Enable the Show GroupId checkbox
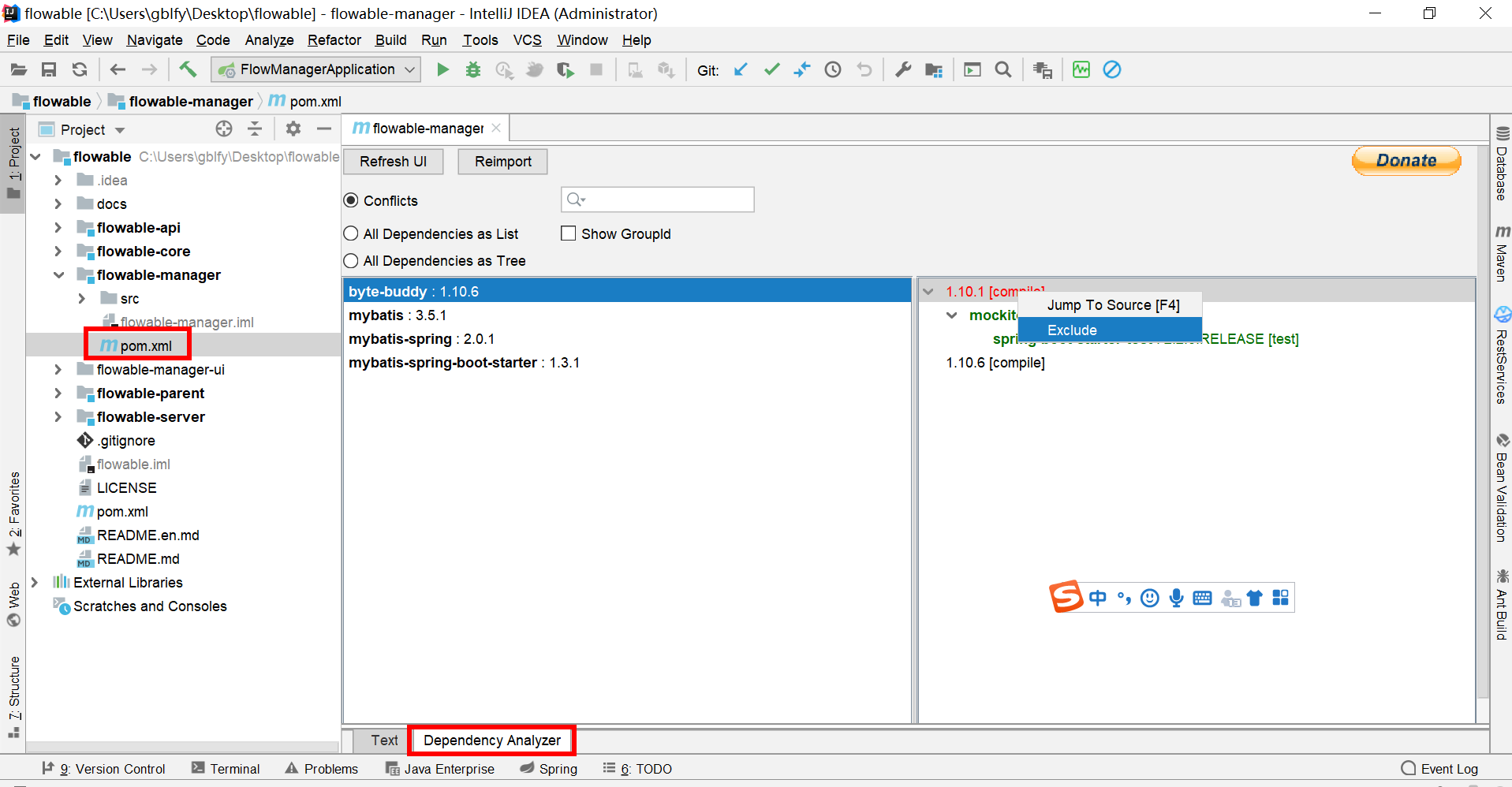Viewport: 1512px width, 787px height. (x=568, y=233)
